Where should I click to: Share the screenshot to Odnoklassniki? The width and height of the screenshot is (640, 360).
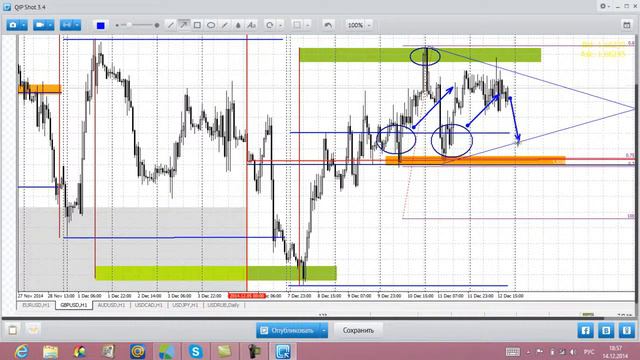(627, 330)
